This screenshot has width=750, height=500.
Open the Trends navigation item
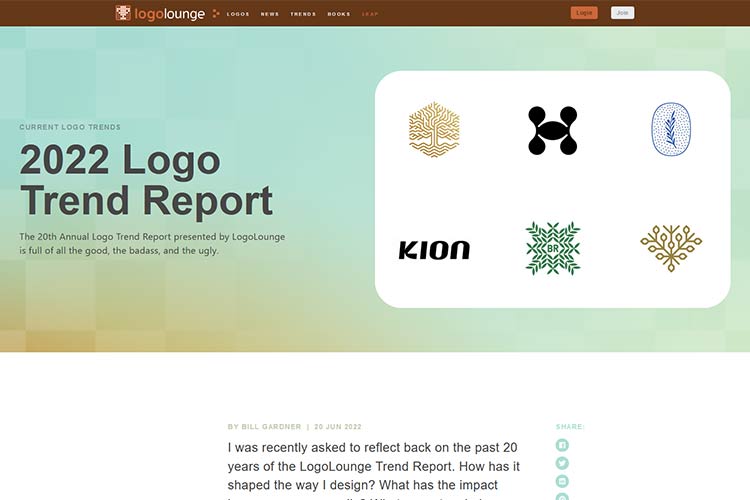click(303, 14)
